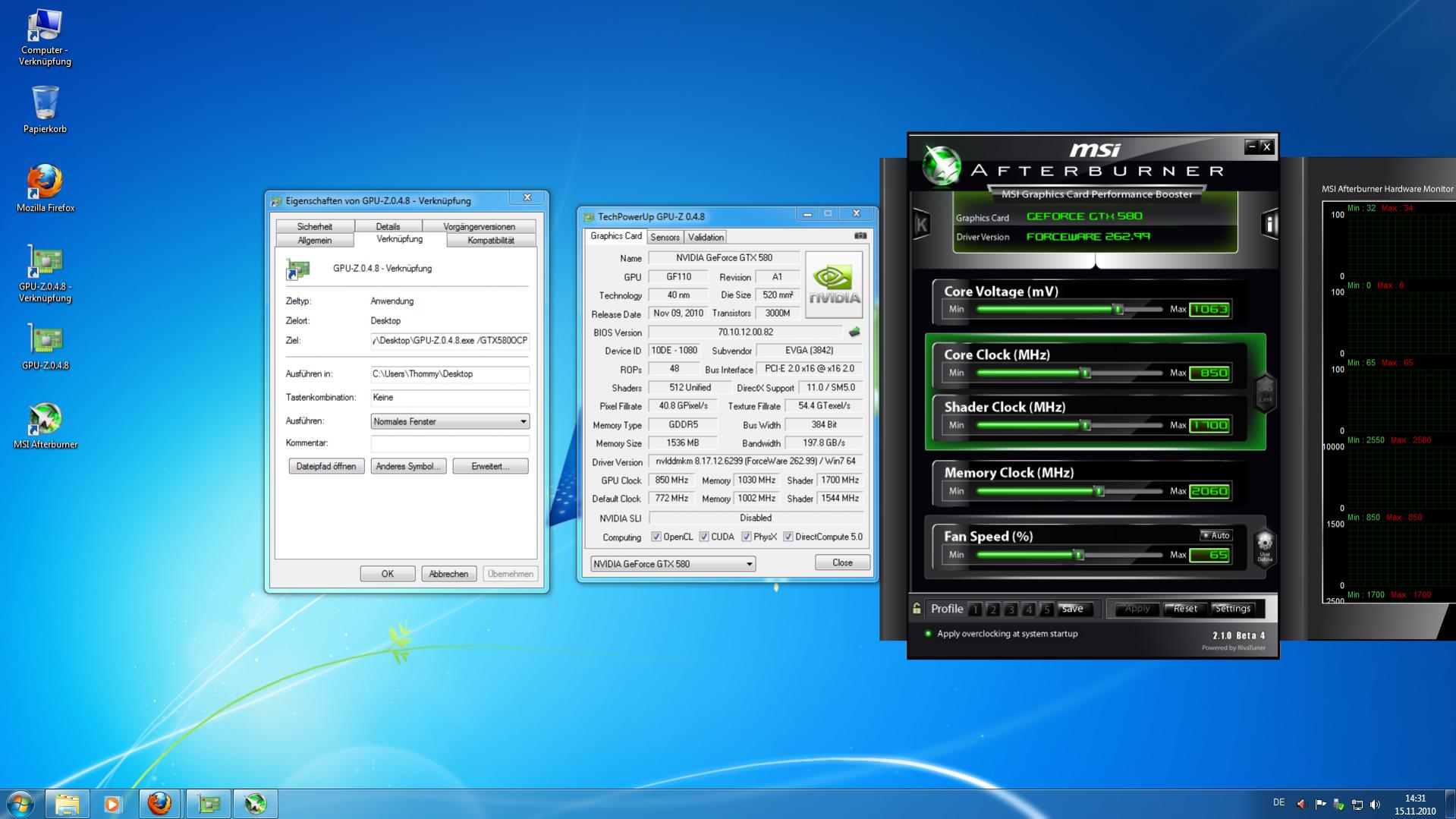Click the BIOS save chip icon in GPU-Z
Screen dimensions: 1456x819
click(x=854, y=332)
